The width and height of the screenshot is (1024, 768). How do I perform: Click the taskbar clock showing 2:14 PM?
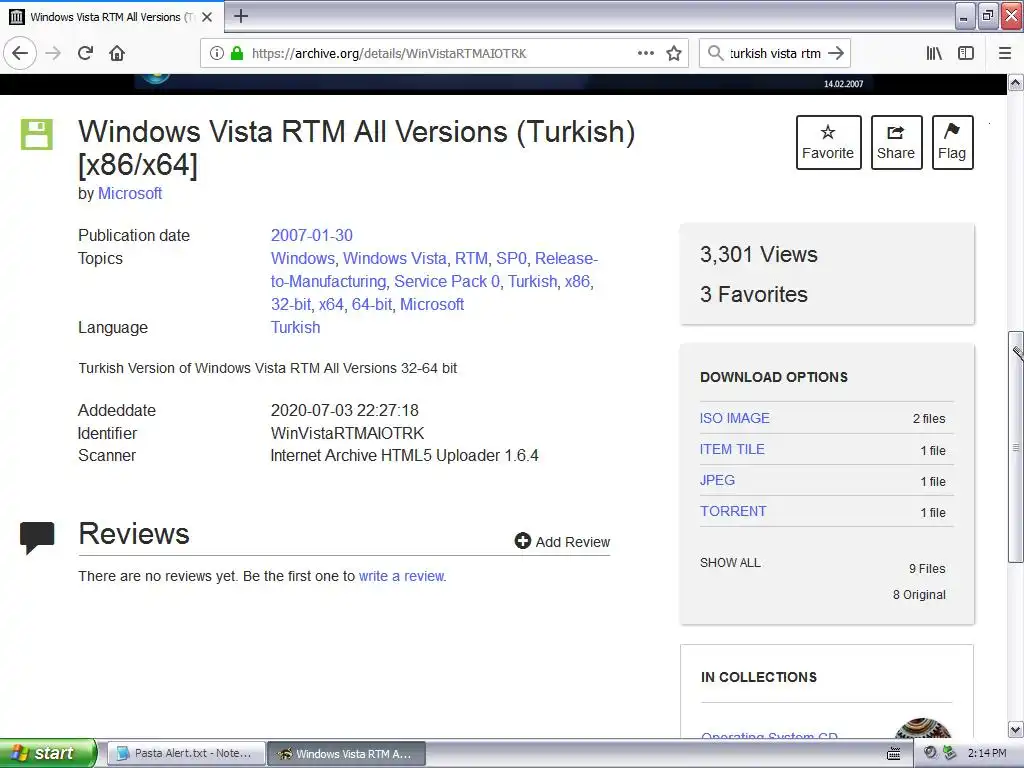pyautogui.click(x=987, y=753)
